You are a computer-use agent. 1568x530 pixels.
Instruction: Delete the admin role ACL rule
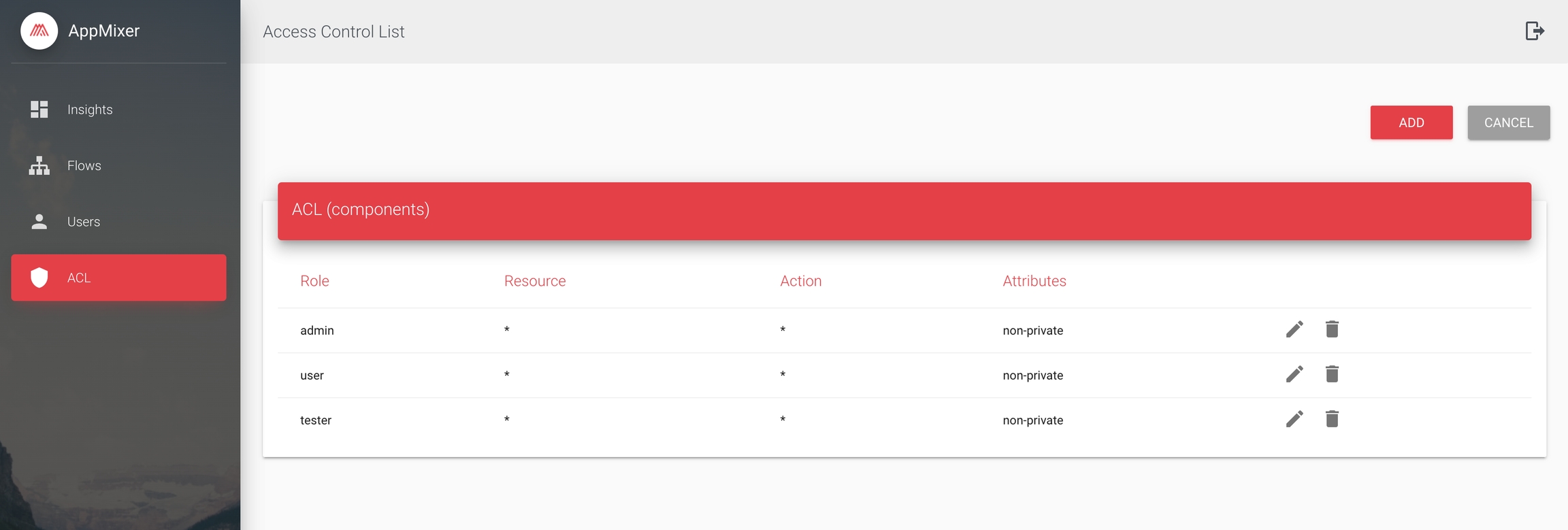[1332, 329]
